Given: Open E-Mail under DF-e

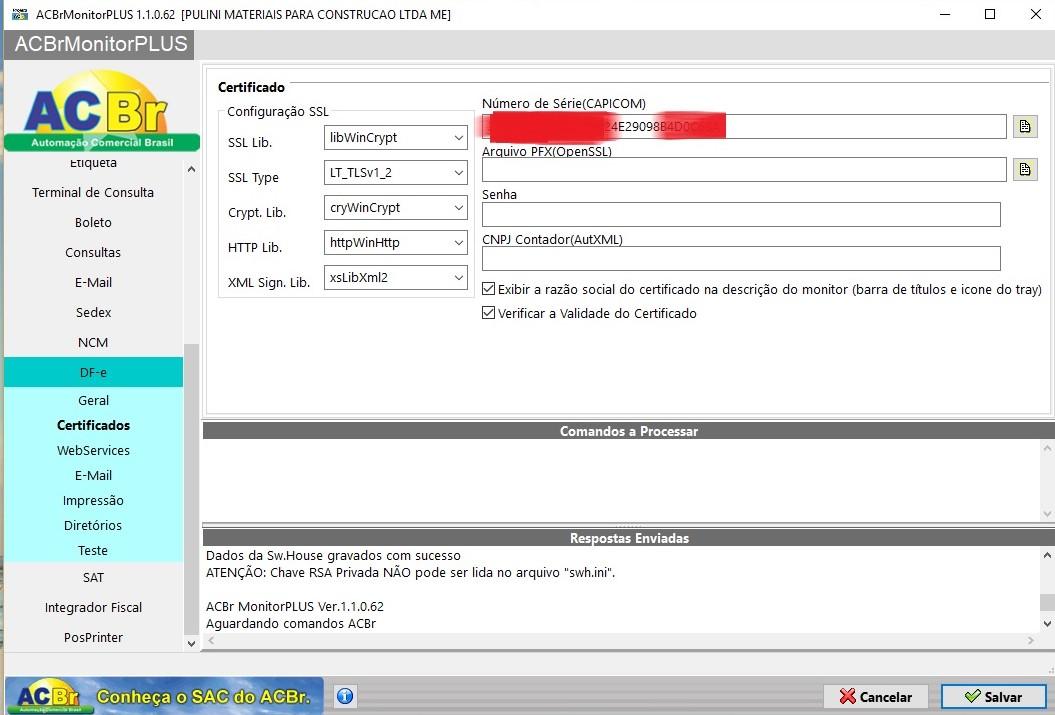Looking at the screenshot, I should pos(93,475).
